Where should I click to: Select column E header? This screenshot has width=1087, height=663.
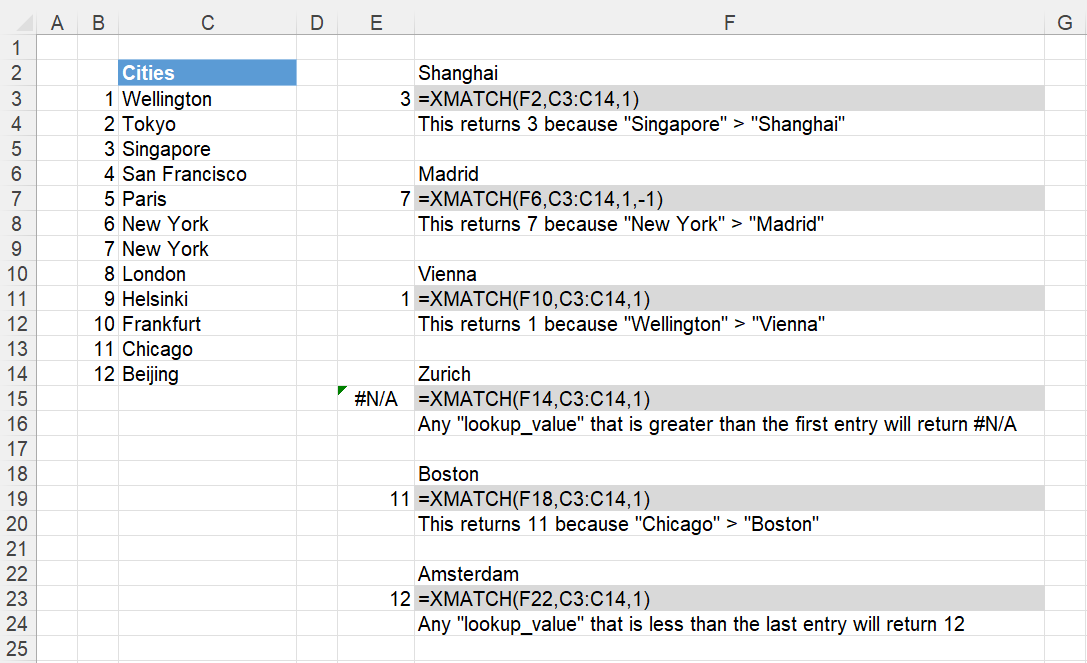click(x=376, y=21)
